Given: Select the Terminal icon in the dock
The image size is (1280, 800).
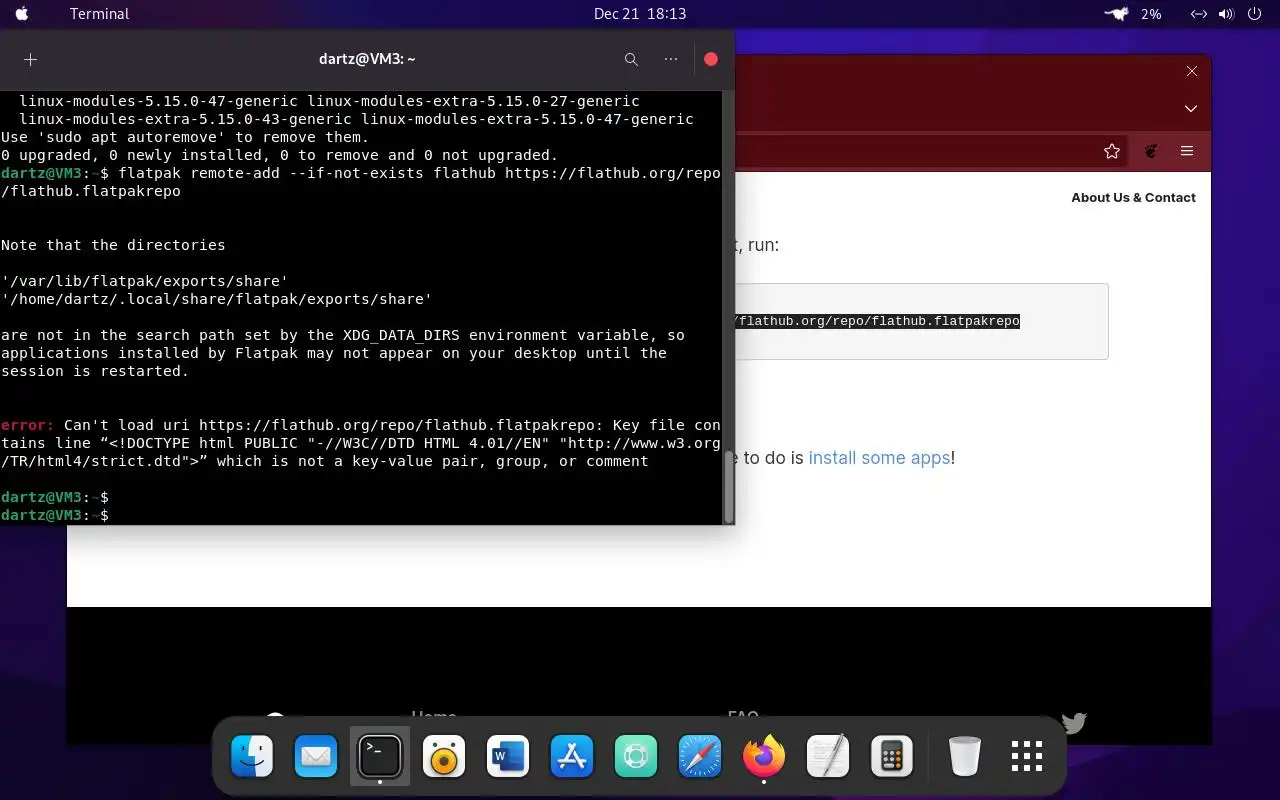Looking at the screenshot, I should point(380,756).
